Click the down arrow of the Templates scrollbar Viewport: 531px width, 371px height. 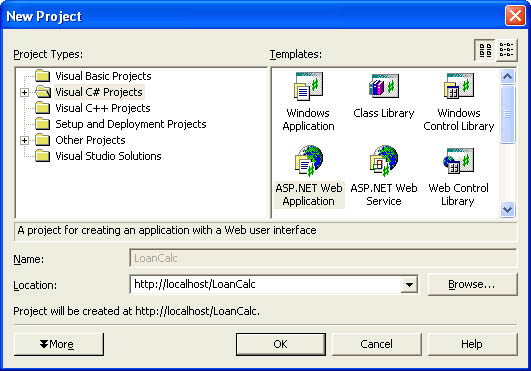[507, 210]
